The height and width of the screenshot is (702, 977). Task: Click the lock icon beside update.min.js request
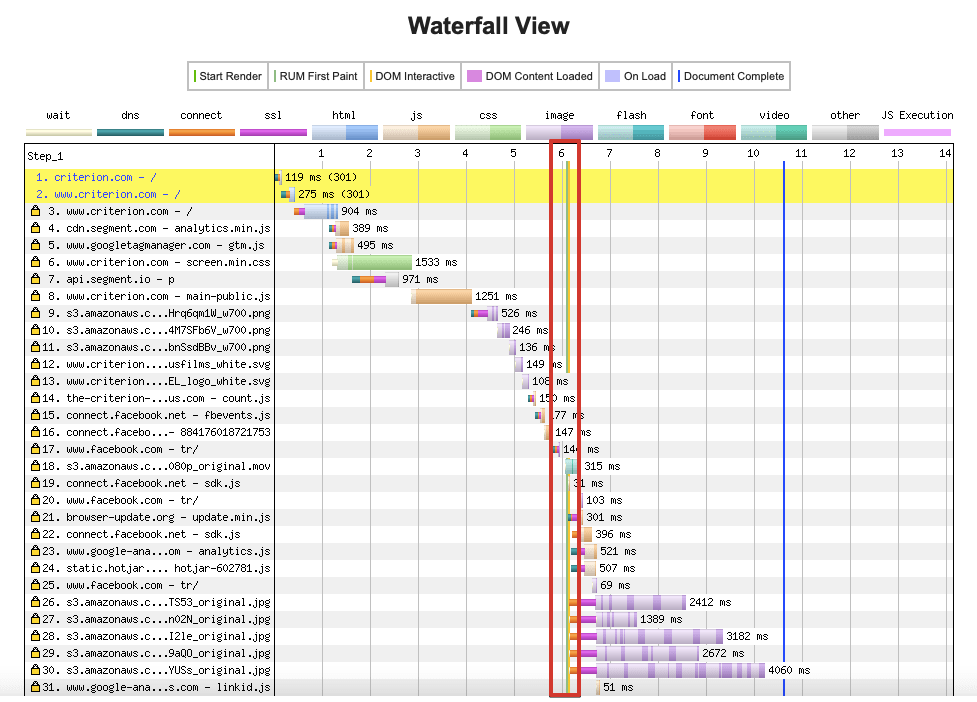click(36, 517)
